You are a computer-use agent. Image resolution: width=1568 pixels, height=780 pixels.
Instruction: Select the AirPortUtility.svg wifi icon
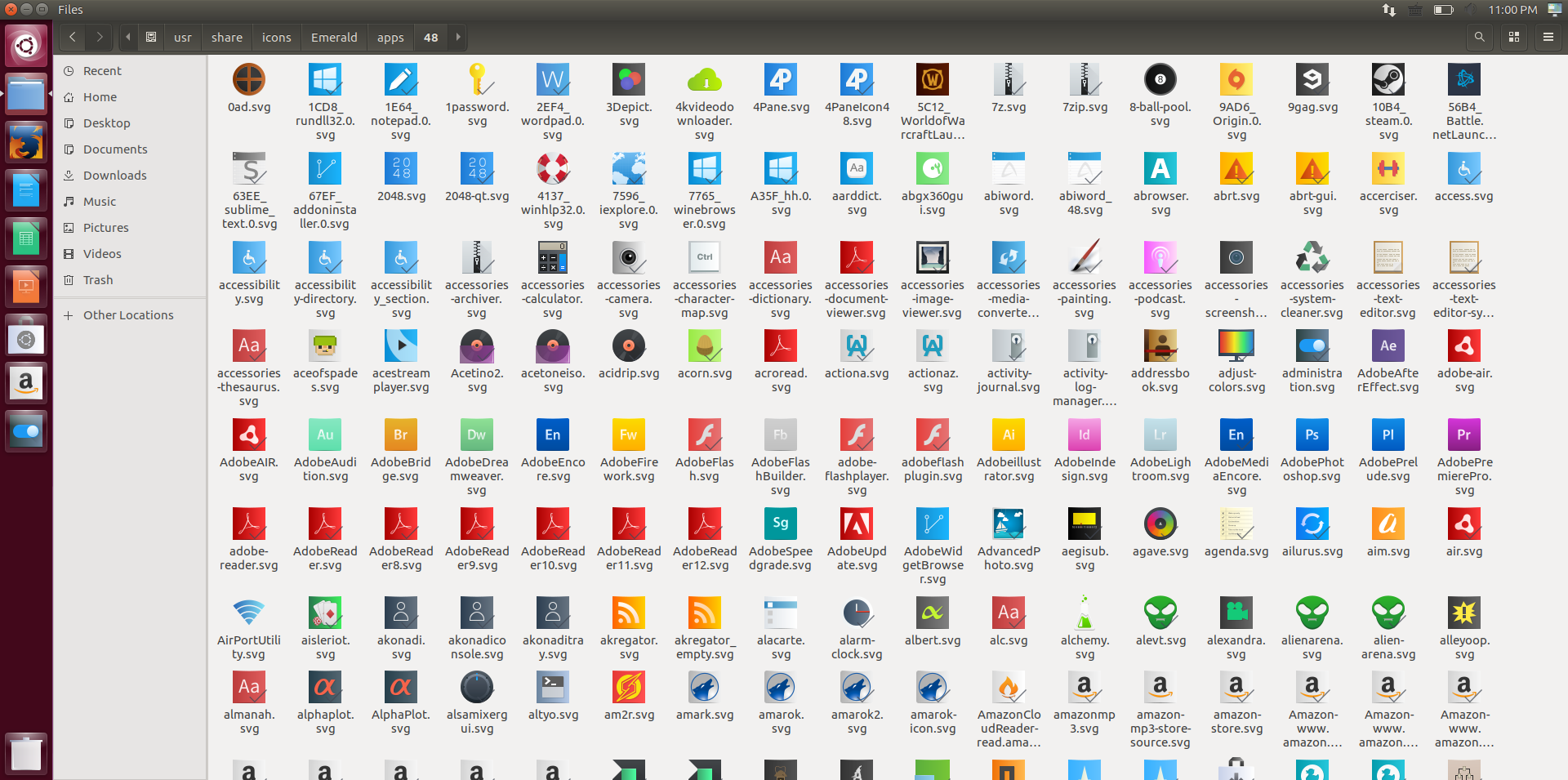pos(249,613)
